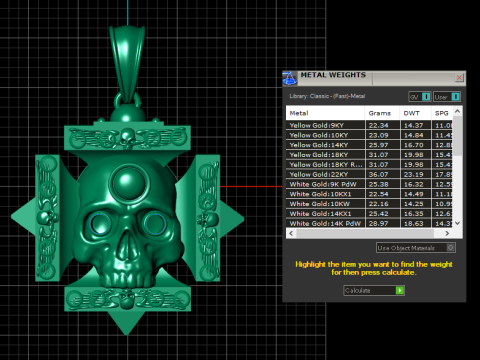Click the 23.09 grams cell
480x360 pixels.
point(382,135)
